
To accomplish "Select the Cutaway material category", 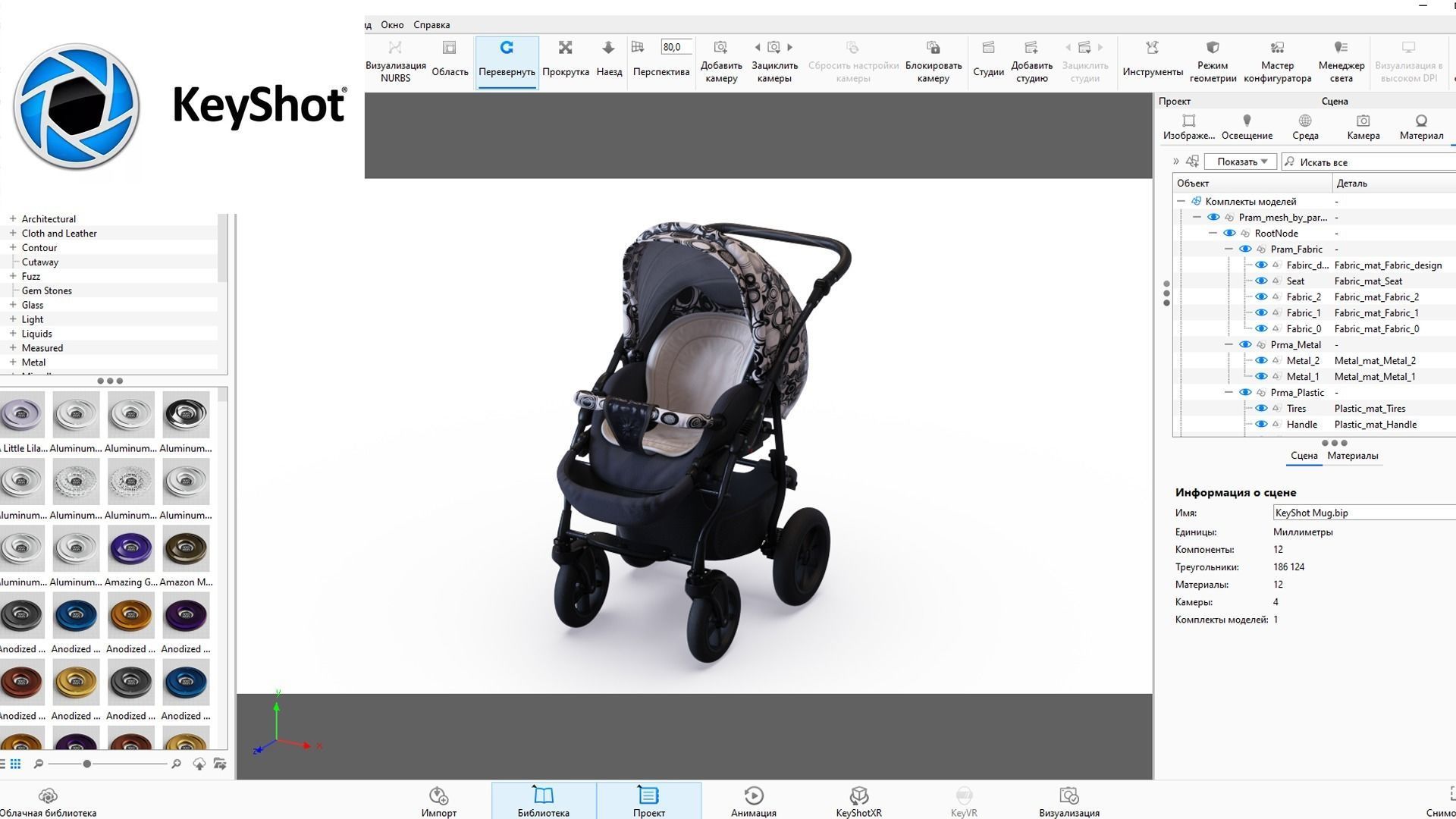I will 40,262.
